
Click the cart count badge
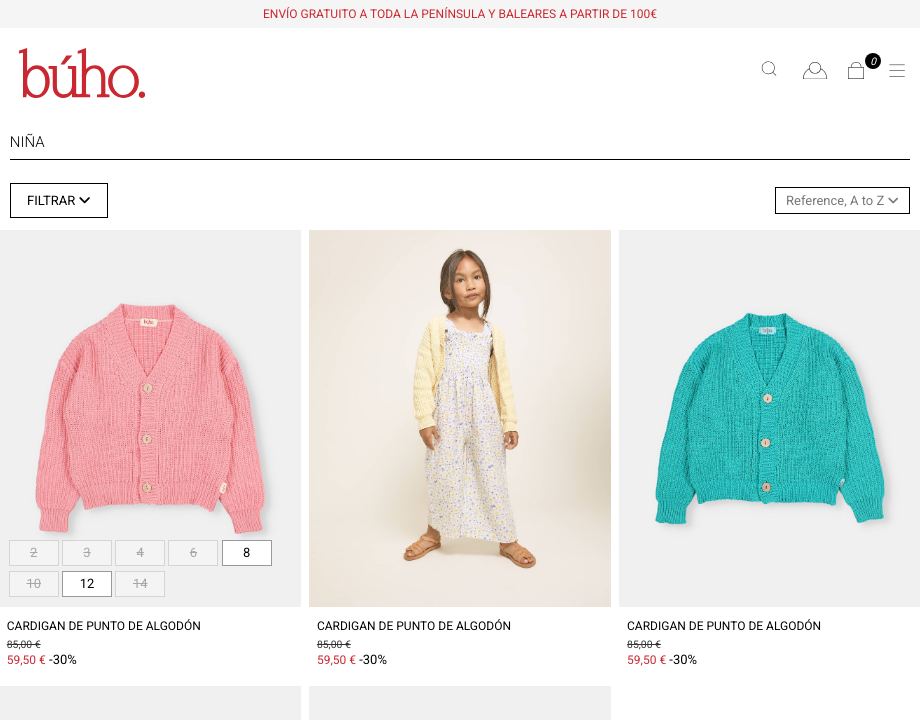click(872, 61)
